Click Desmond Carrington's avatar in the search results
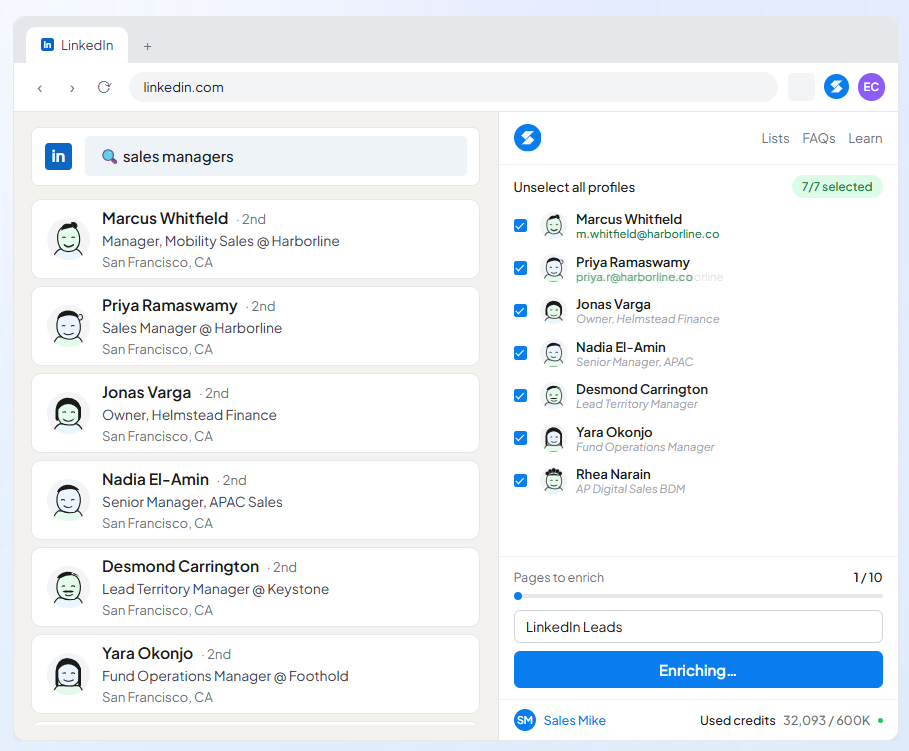The width and height of the screenshot is (909, 751). [68, 587]
